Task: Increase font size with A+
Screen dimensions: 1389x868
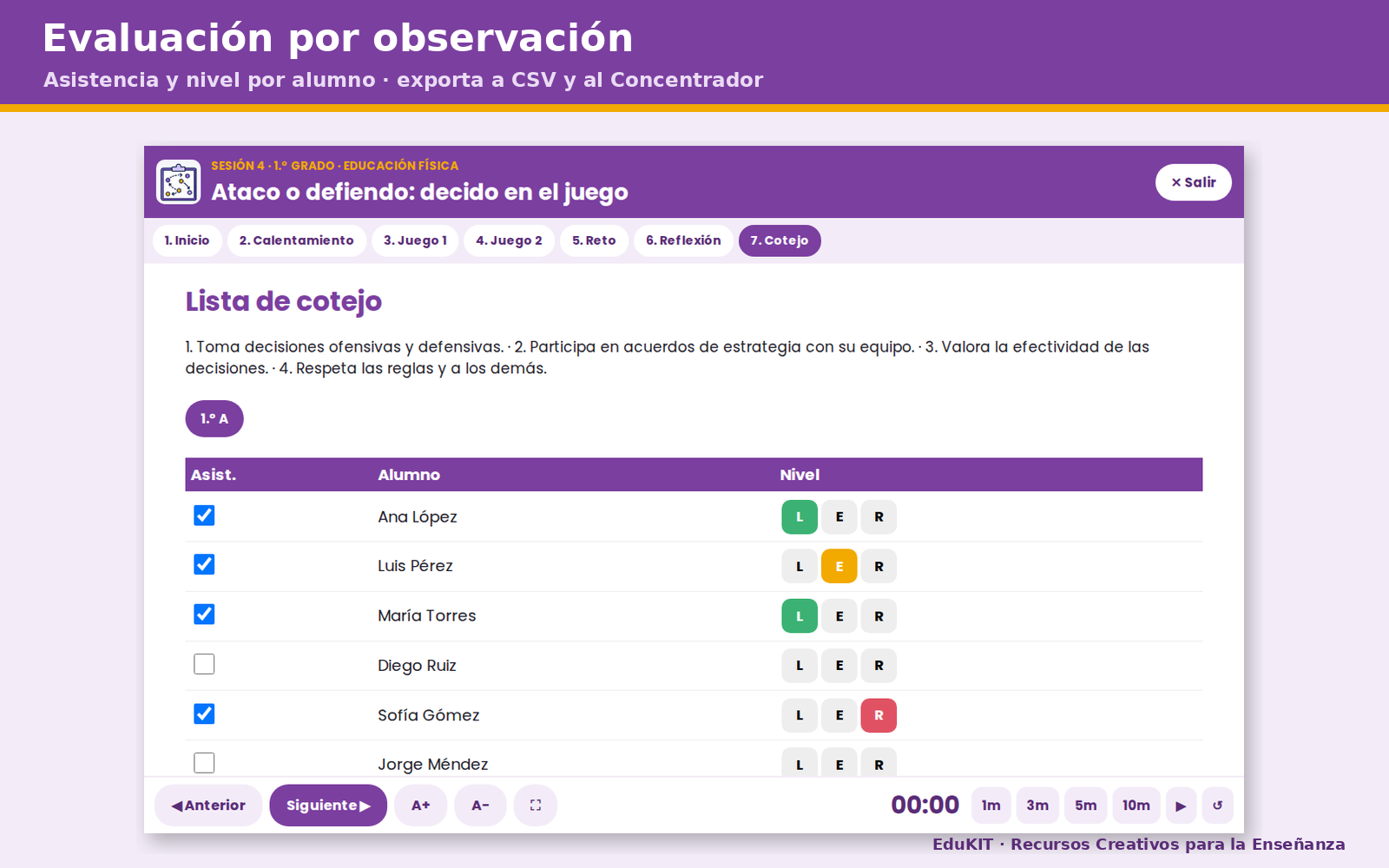Action: click(421, 806)
